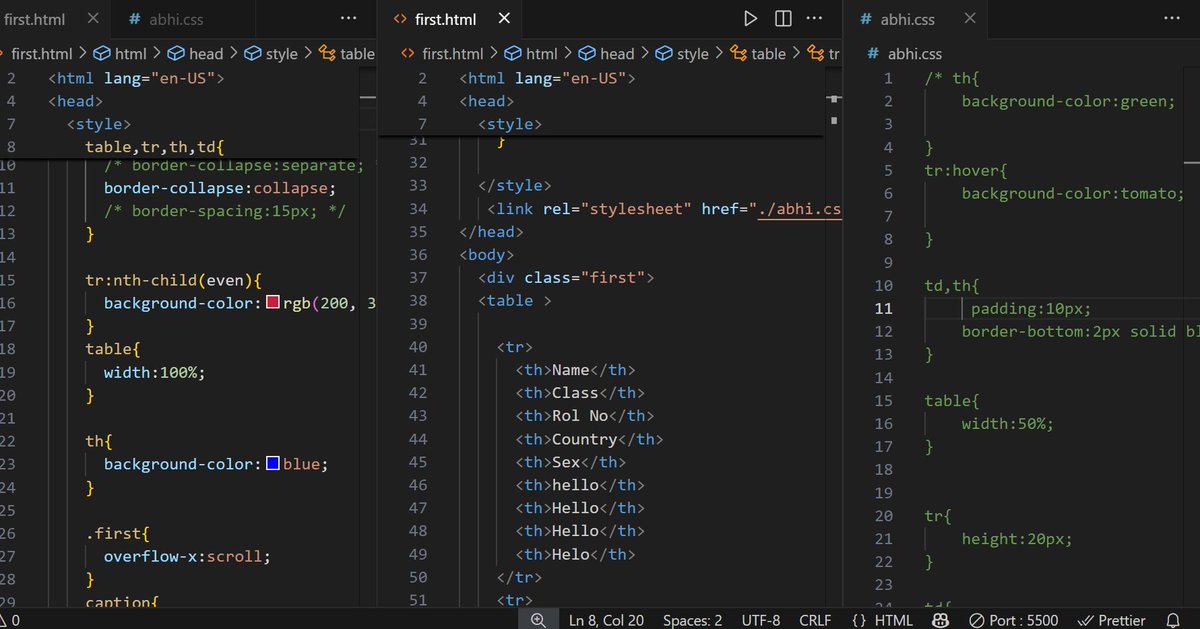Split the editor with the split icon
The width and height of the screenshot is (1200, 629).
tap(783, 17)
